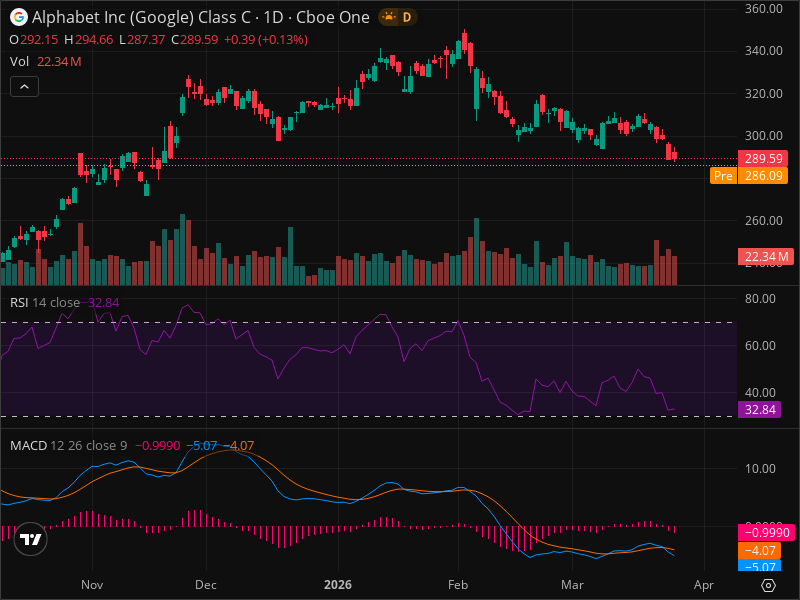Viewport: 800px width, 600px height.
Task: Select the RSI 14 close legend
Action: (64, 303)
